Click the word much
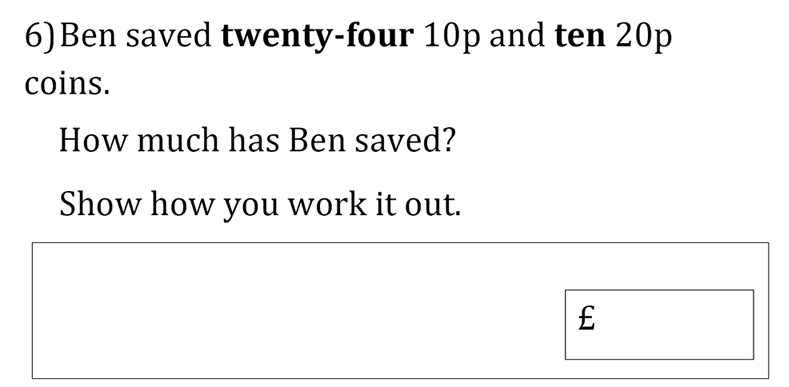 [x=178, y=139]
